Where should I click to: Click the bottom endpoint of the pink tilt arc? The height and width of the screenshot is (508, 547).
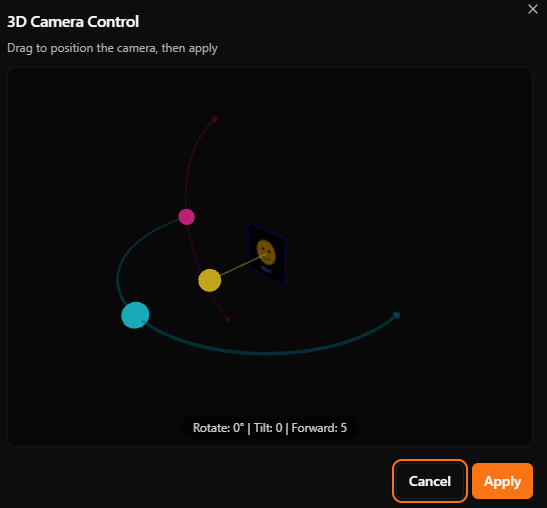pyautogui.click(x=227, y=319)
